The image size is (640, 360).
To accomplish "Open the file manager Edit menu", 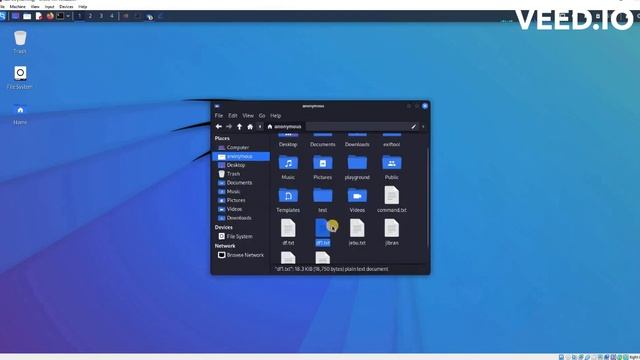I will (233, 116).
